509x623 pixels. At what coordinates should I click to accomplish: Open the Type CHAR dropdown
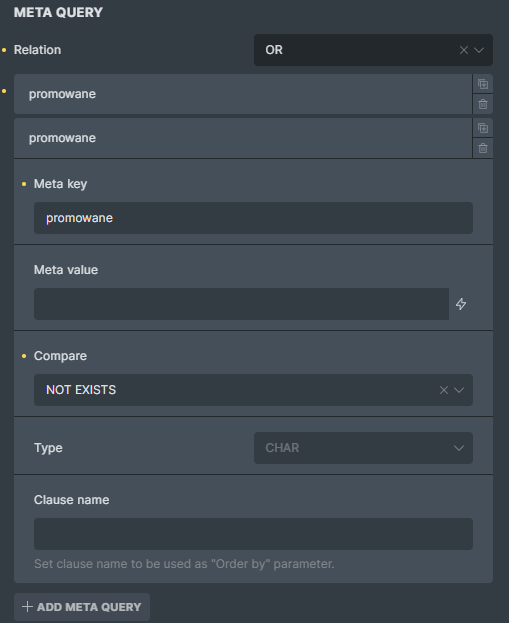click(363, 448)
